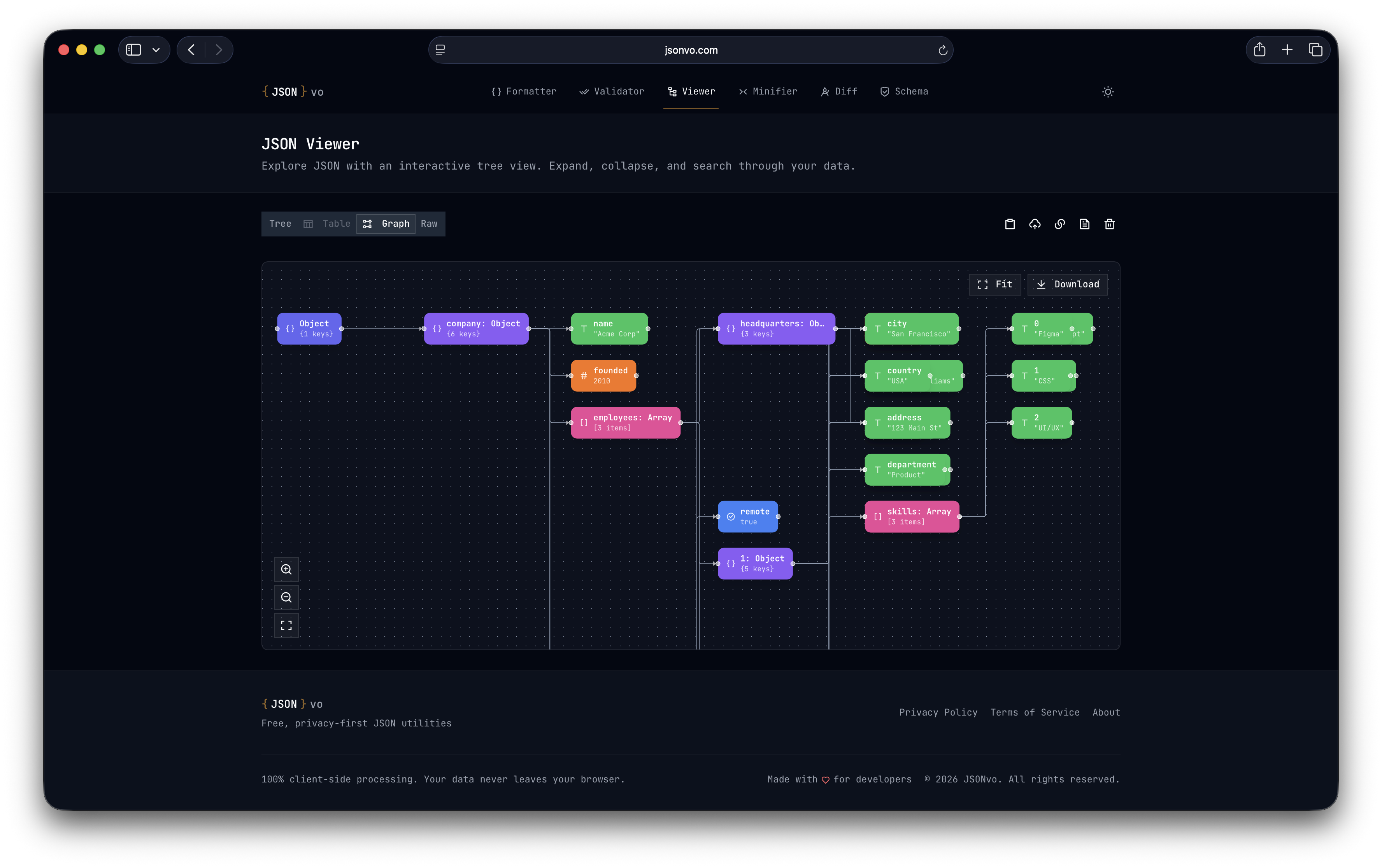Screen dimensions: 1382x868
Task: Download the graph image
Action: click(x=1067, y=284)
